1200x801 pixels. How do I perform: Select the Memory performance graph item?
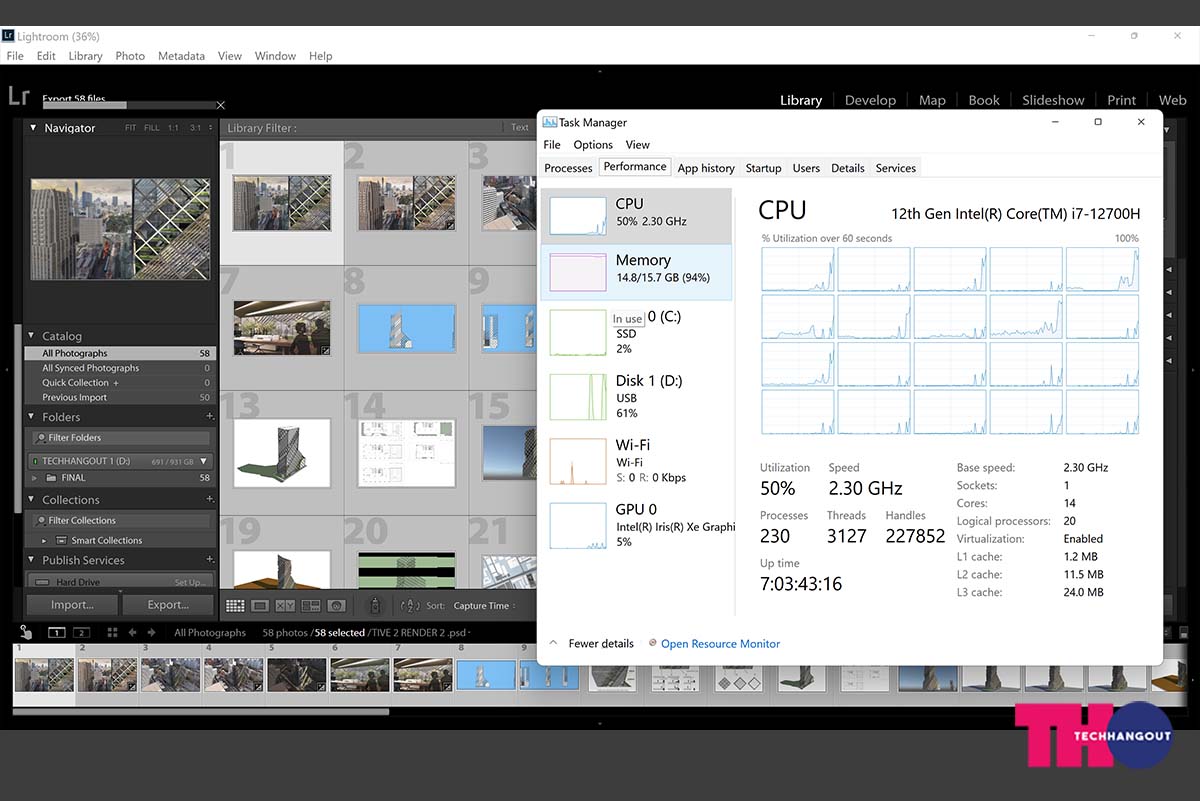point(636,272)
